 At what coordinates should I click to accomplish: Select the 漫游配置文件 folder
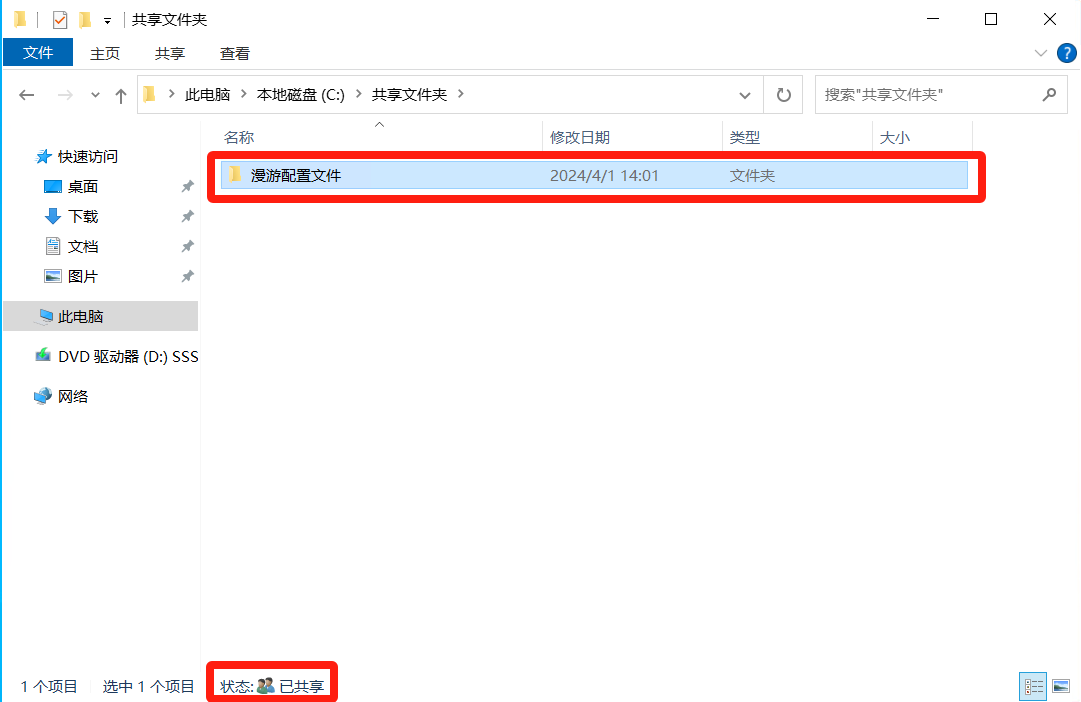coord(296,175)
